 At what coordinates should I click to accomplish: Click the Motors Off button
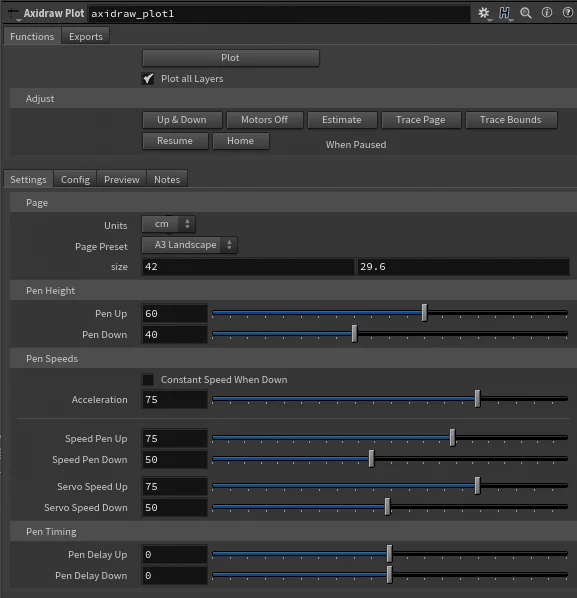point(265,120)
